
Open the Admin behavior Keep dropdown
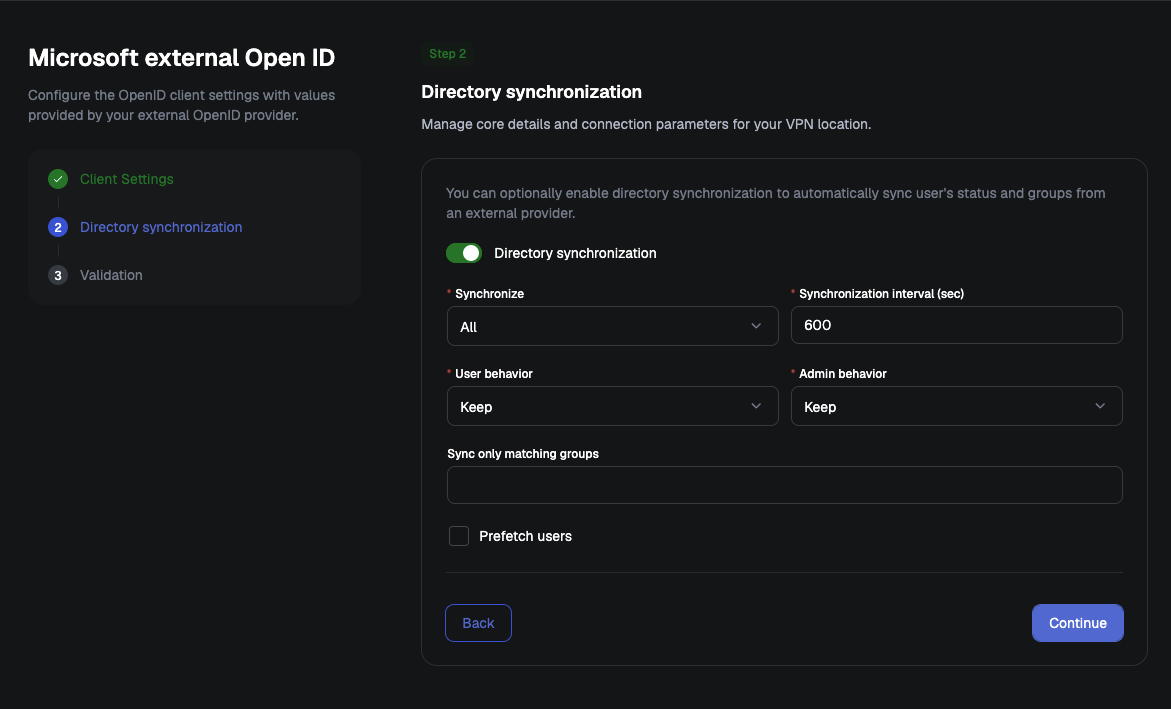957,406
